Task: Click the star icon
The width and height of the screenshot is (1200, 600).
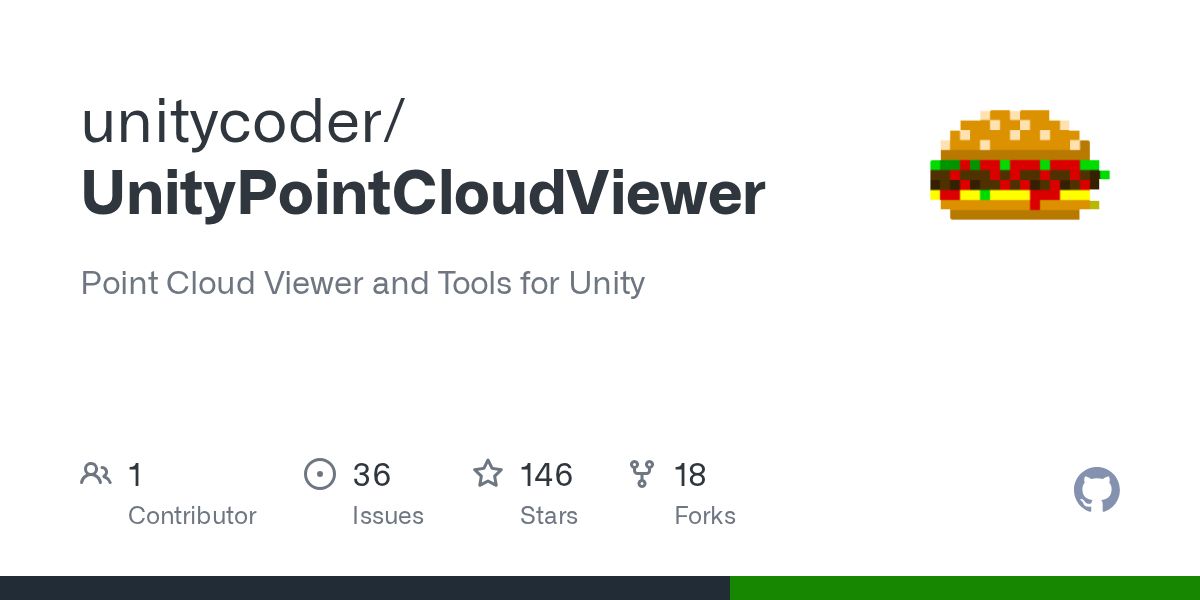Action: pos(488,474)
